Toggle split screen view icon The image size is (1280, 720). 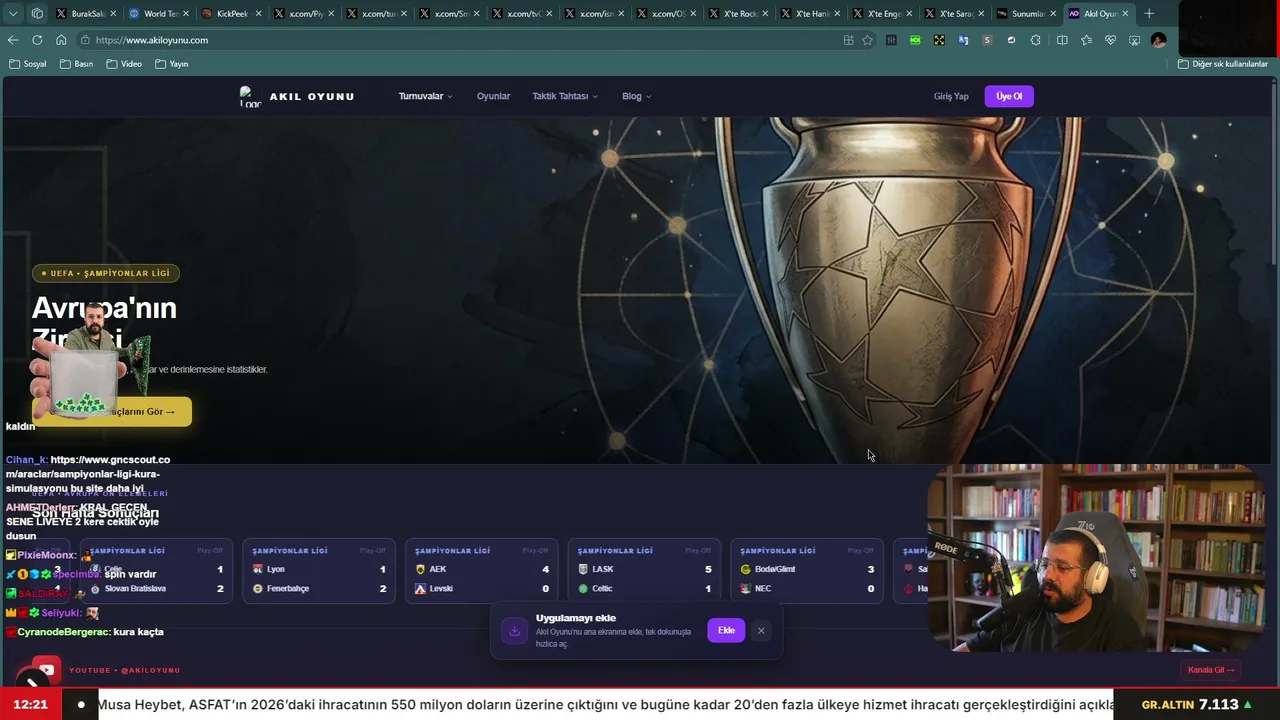[1062, 40]
